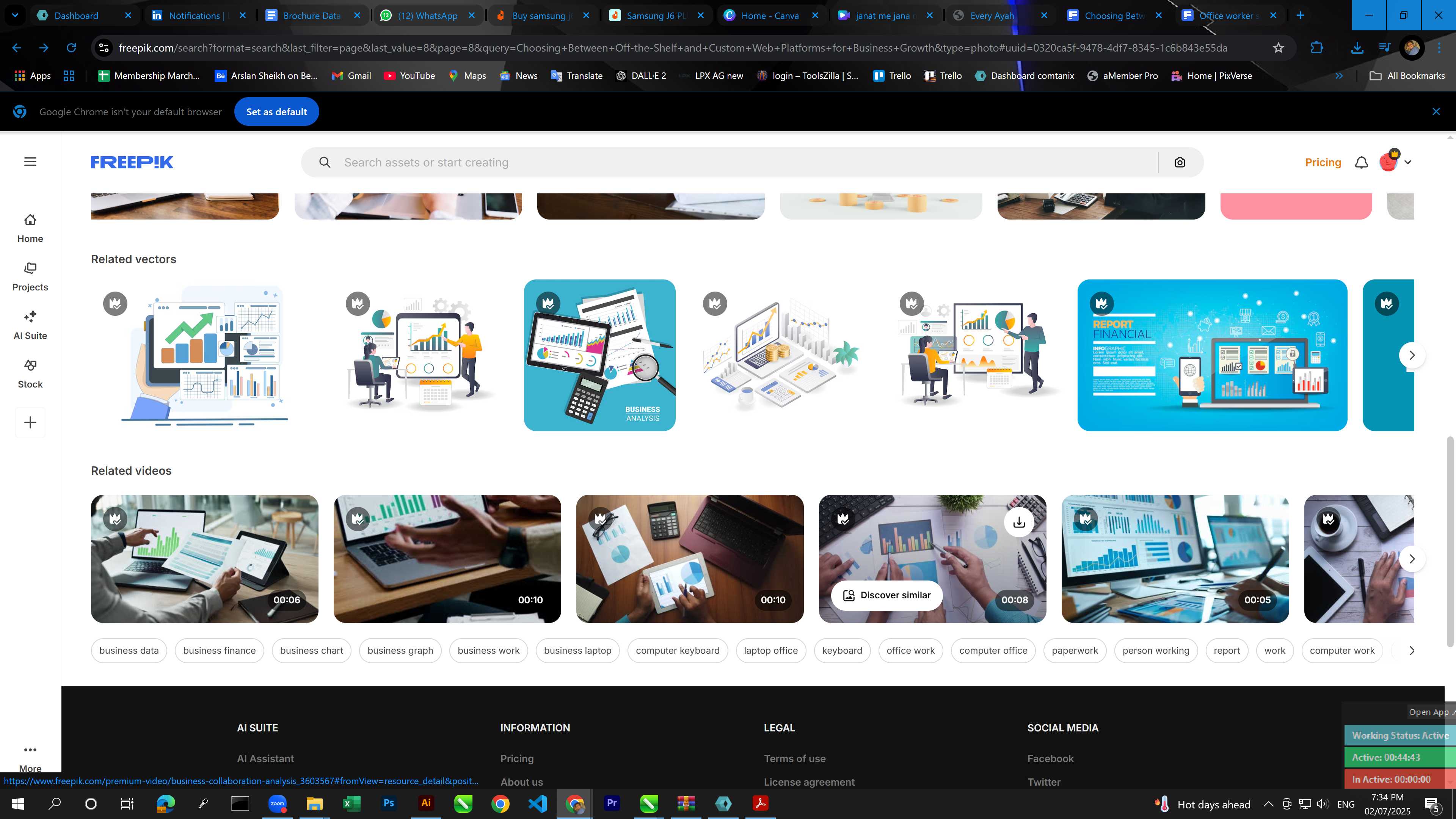Reload the current page
Viewport: 1456px width, 819px height.
(x=71, y=48)
